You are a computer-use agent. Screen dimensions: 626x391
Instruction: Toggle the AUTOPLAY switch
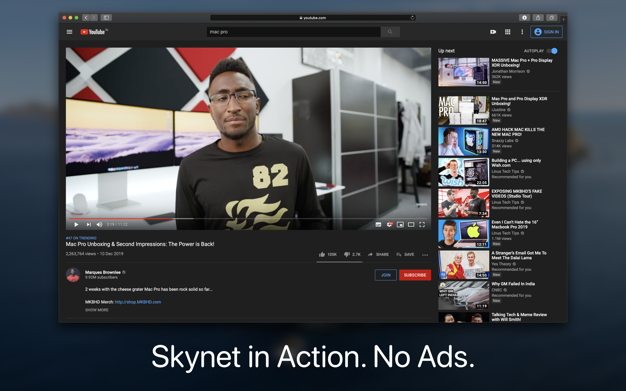(553, 51)
